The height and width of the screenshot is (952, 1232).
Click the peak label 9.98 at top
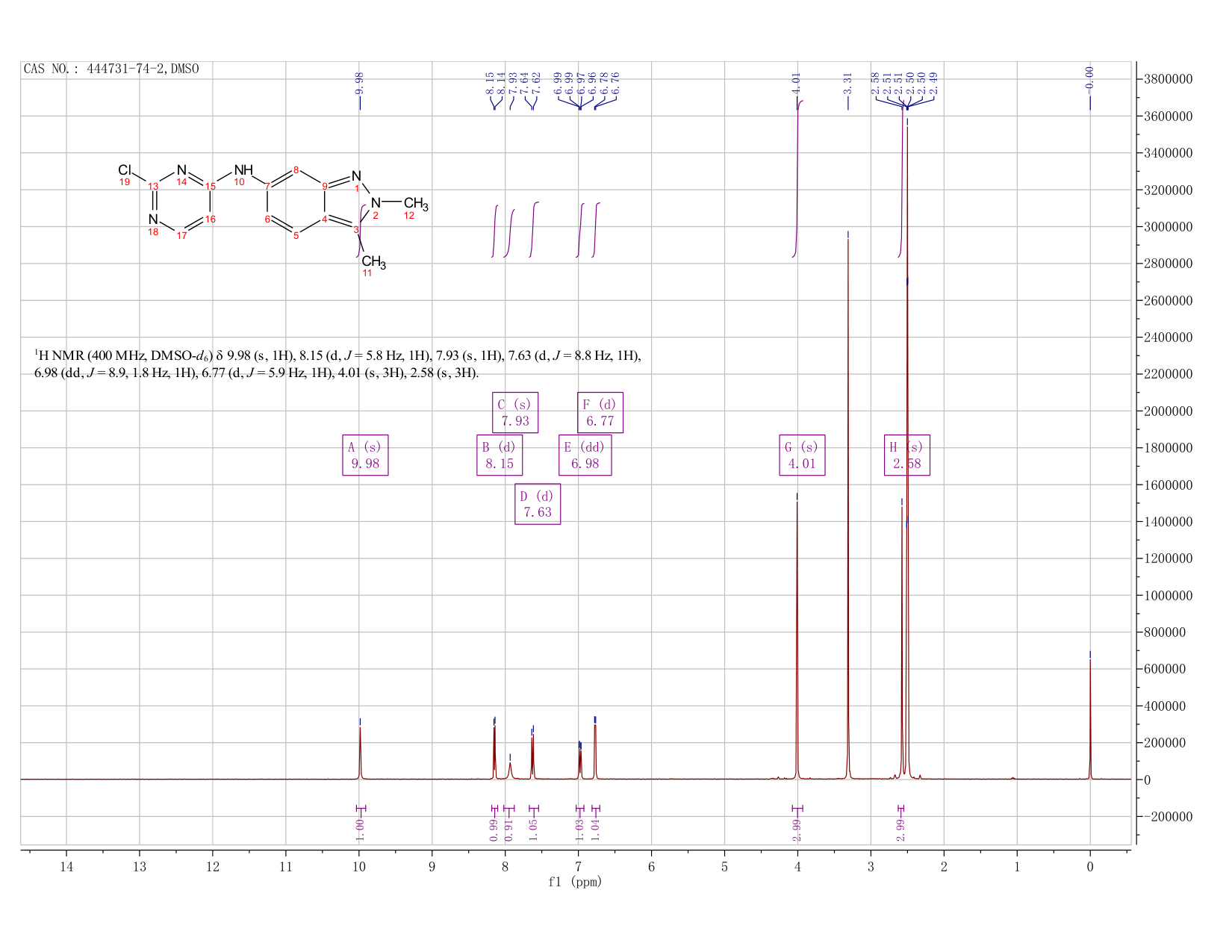360,83
